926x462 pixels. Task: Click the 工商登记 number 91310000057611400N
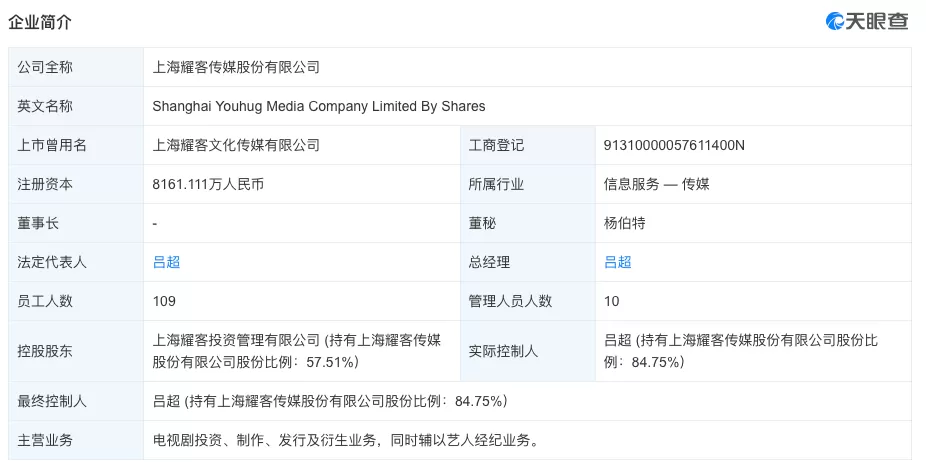(674, 145)
